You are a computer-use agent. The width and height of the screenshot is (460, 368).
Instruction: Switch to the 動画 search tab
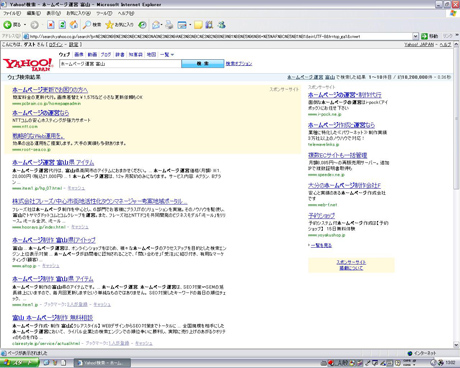tap(92, 54)
